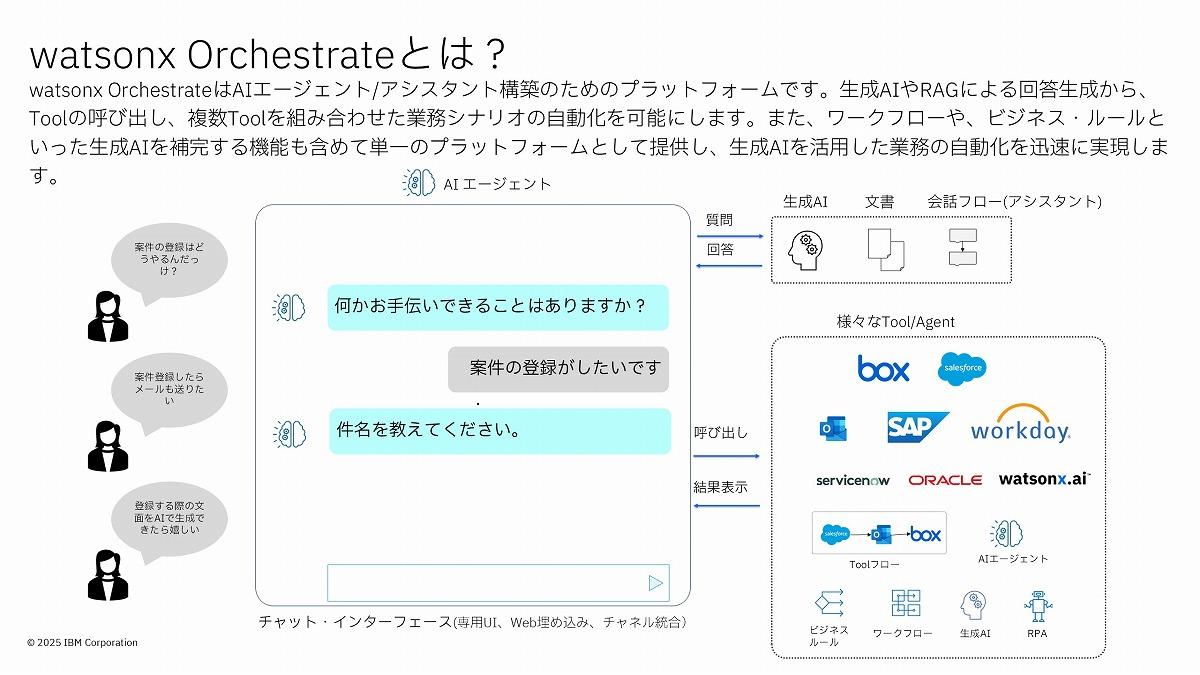Select the watsonx.ai logo

[1044, 479]
